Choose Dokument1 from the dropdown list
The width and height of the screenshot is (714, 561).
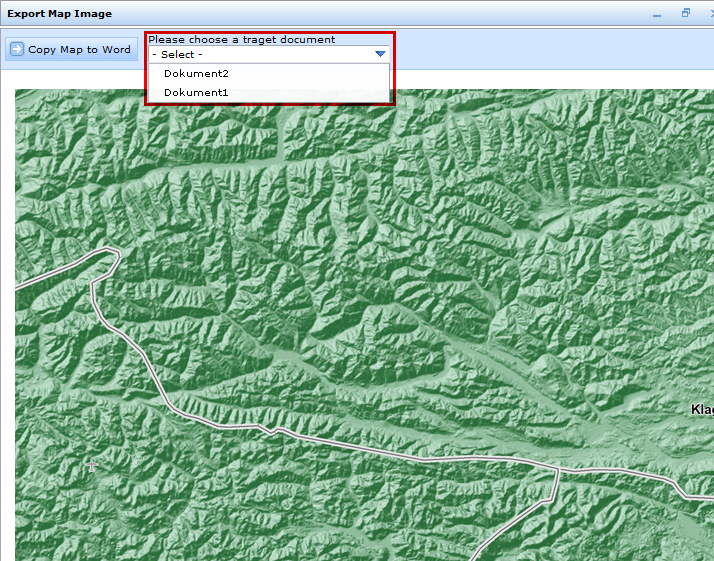point(196,92)
